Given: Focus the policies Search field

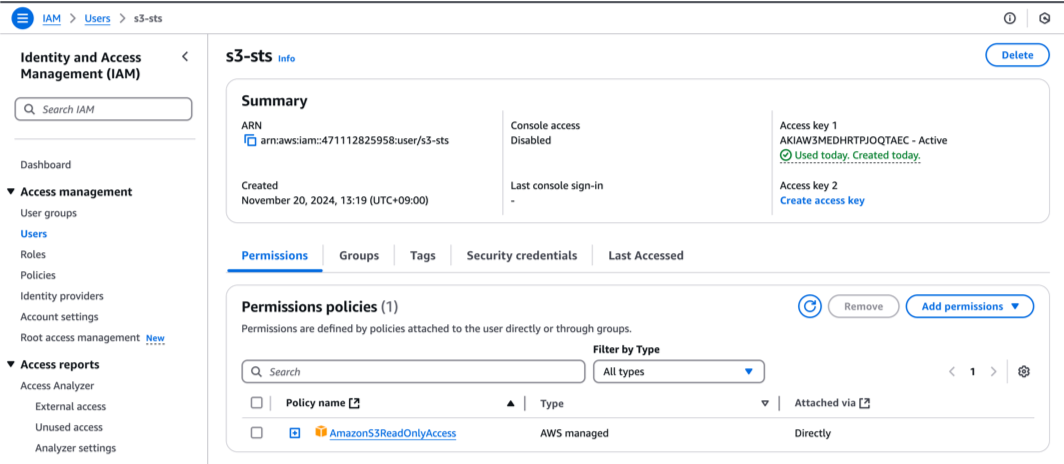Looking at the screenshot, I should point(413,372).
